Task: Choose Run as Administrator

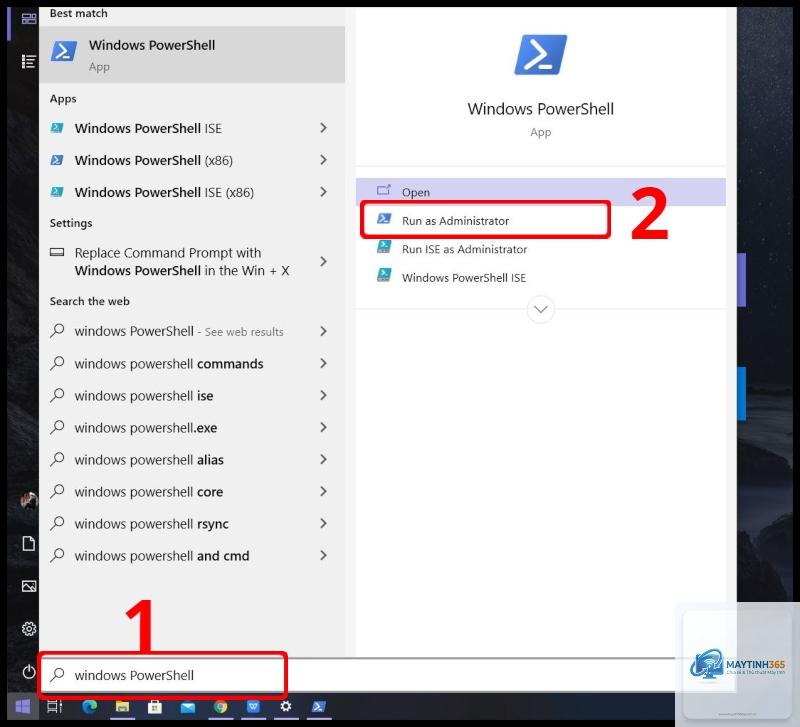Action: coord(540,220)
